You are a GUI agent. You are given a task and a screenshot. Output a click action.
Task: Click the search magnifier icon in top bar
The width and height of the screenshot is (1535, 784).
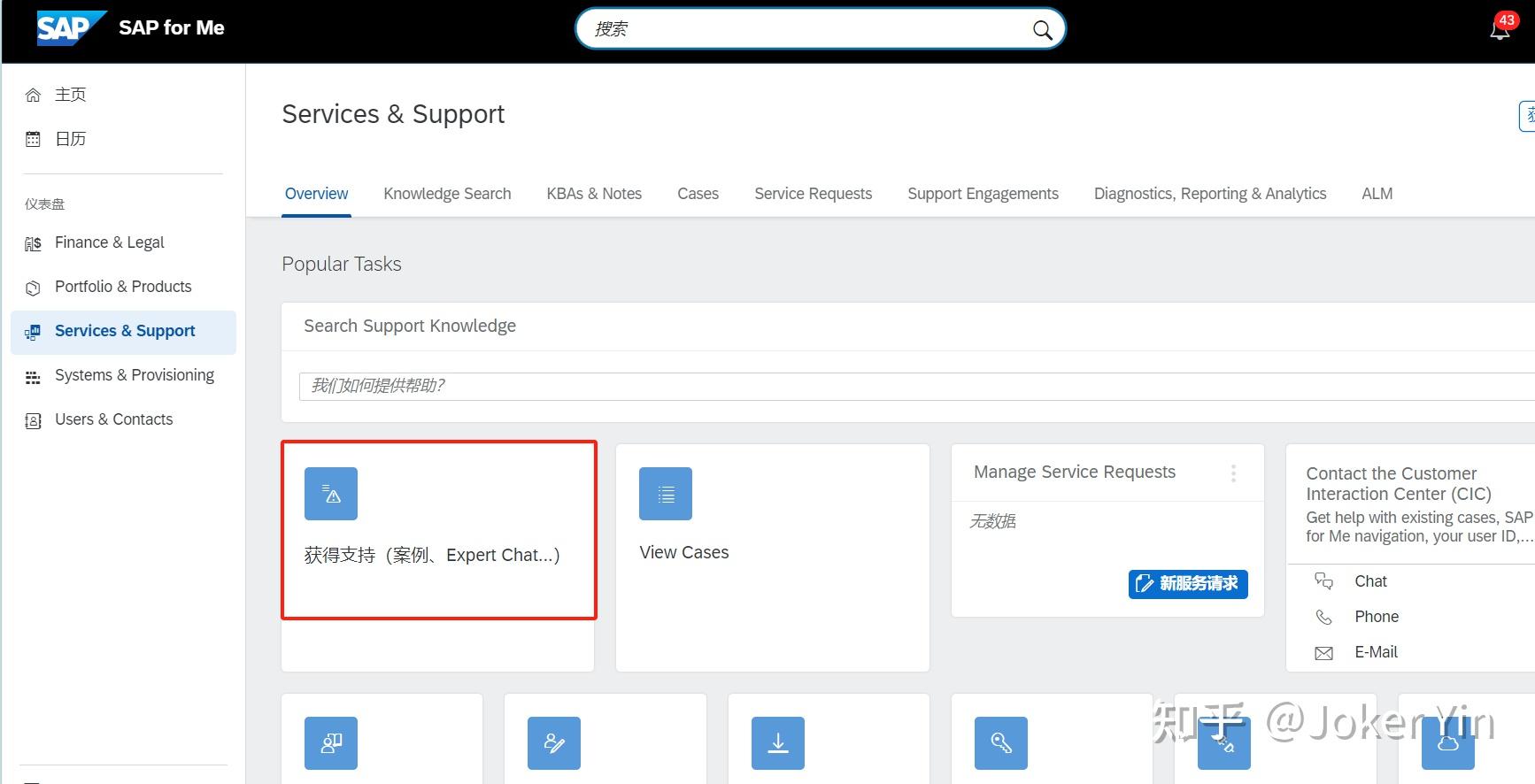1043,30
